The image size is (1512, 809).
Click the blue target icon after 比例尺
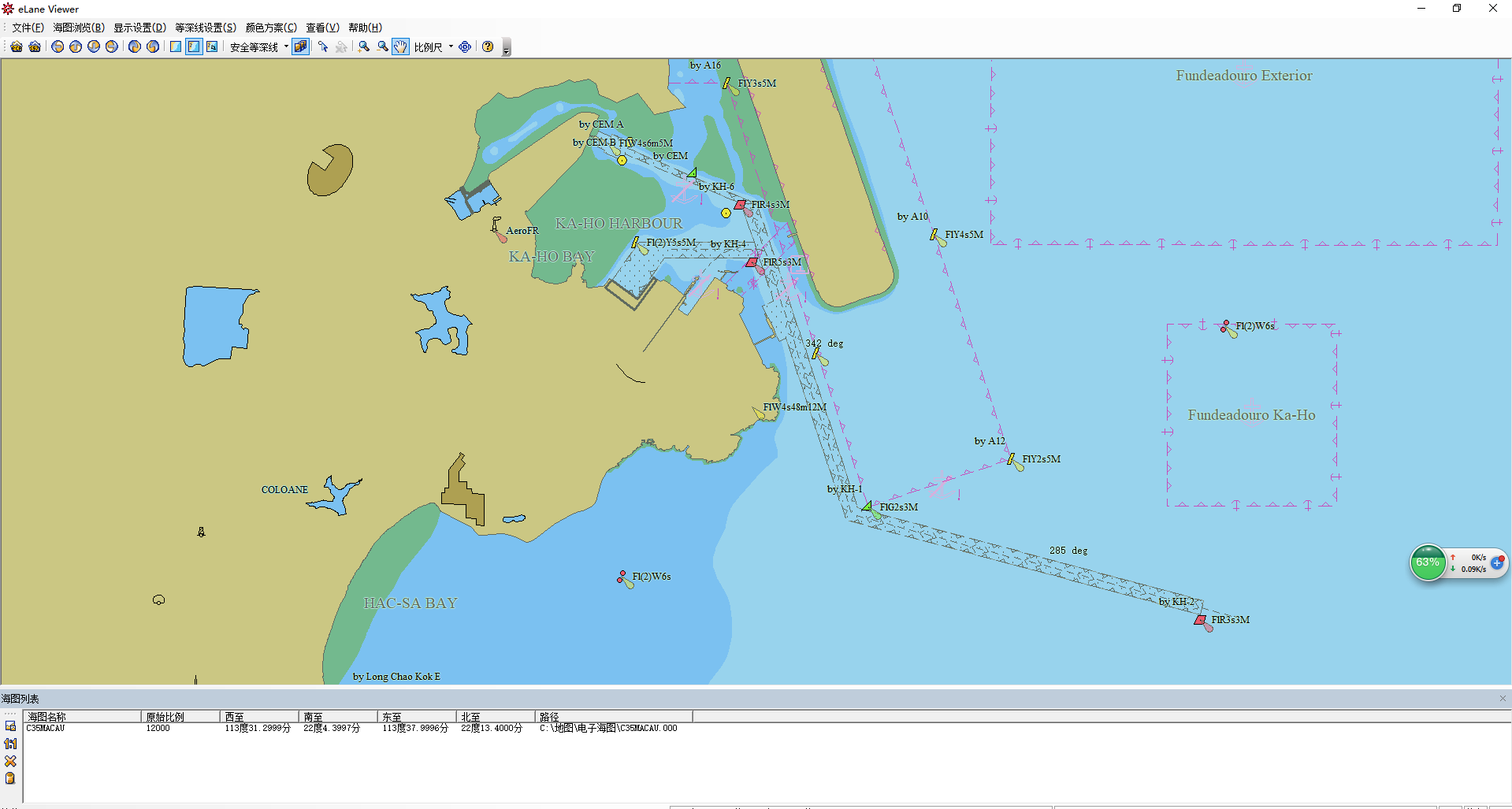[x=465, y=47]
